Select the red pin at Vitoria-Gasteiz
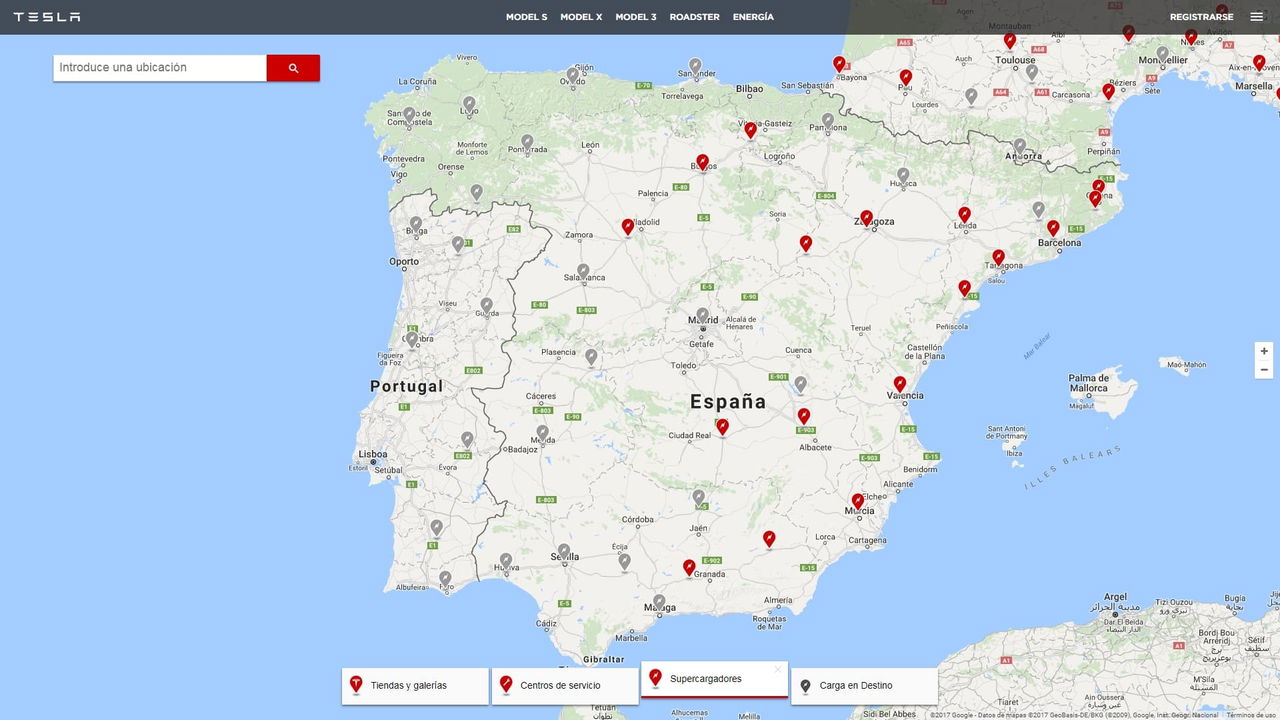Image resolution: width=1280 pixels, height=720 pixels. [x=751, y=130]
